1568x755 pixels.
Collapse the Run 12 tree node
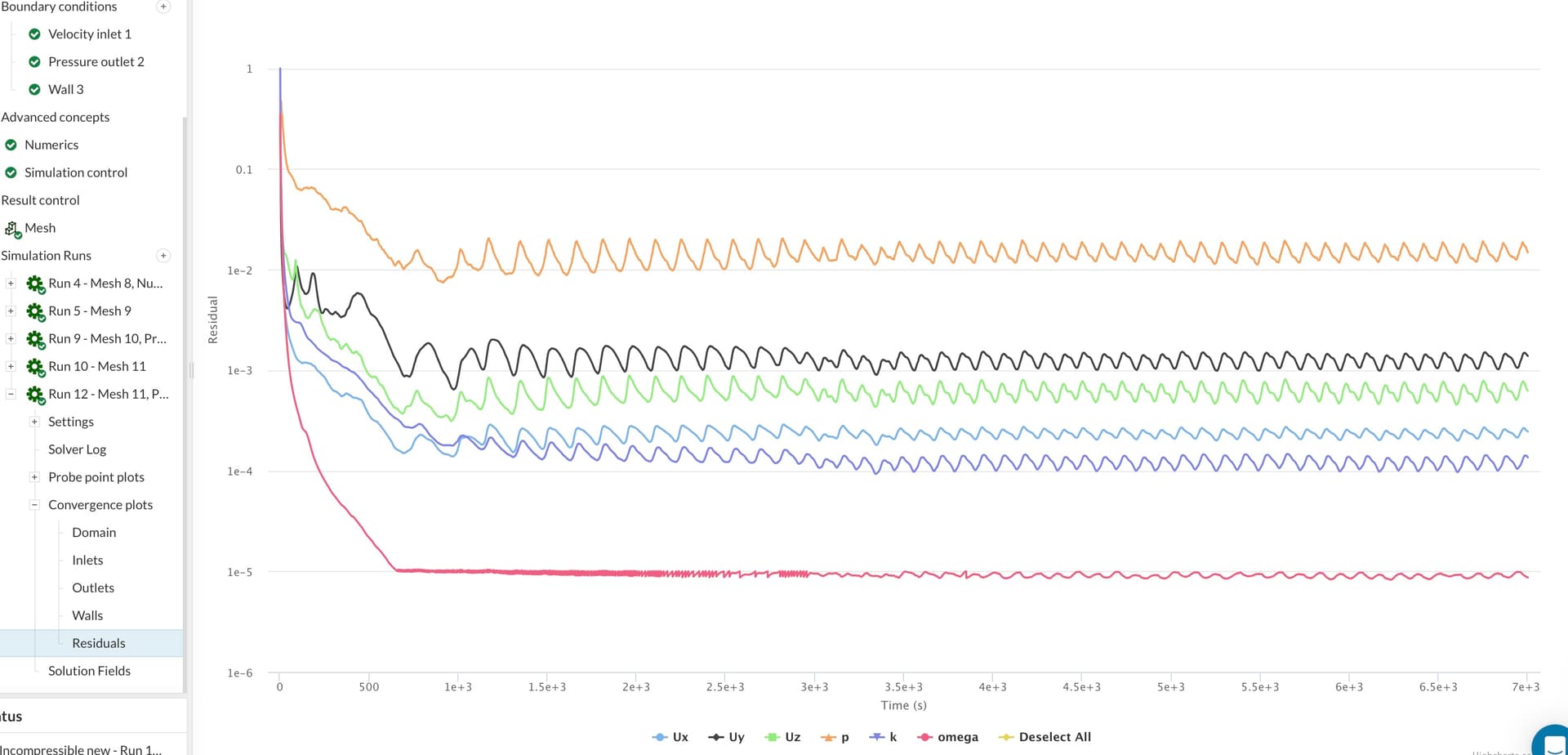pyautogui.click(x=11, y=394)
